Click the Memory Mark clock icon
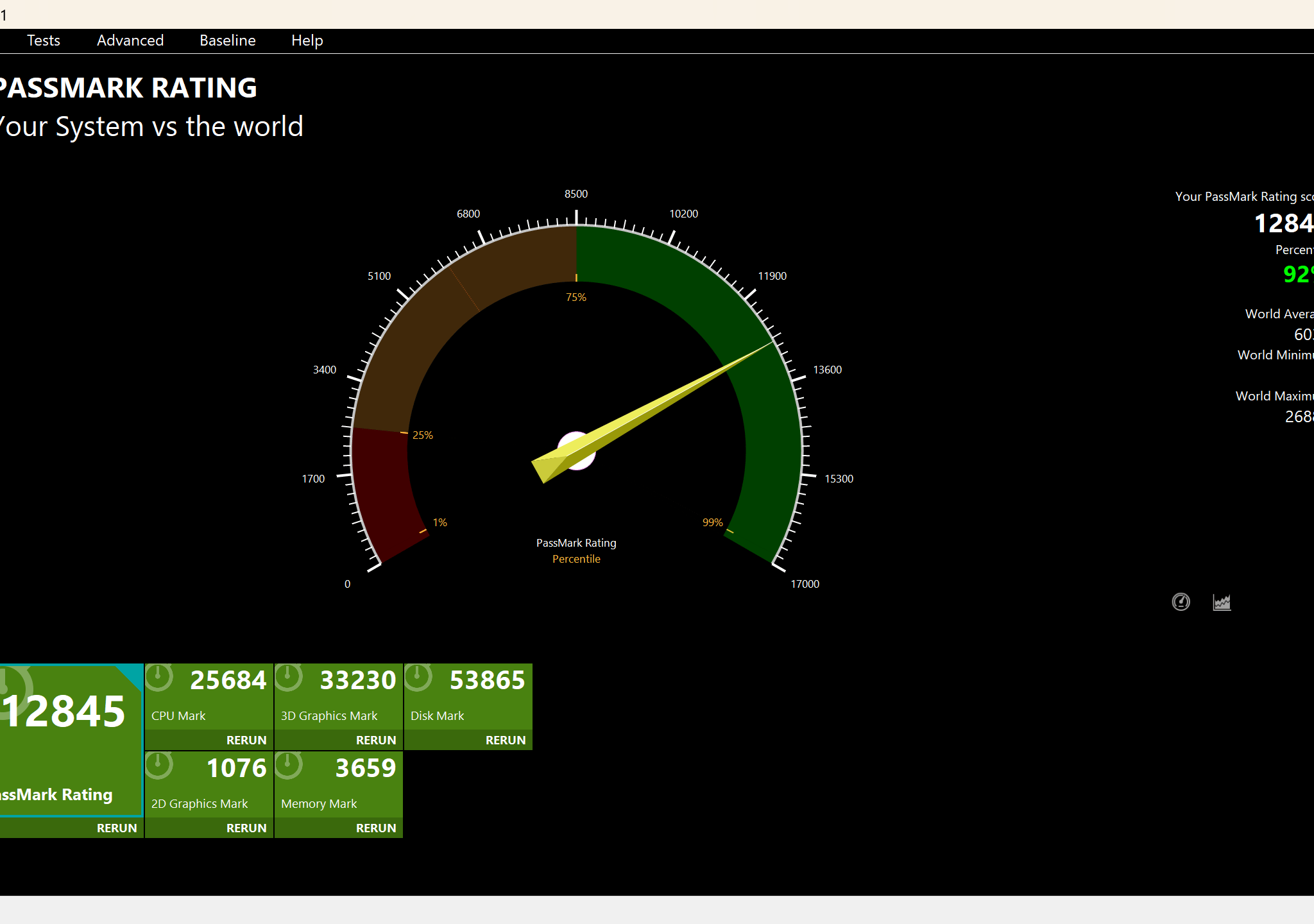1314x924 pixels. coord(289,766)
